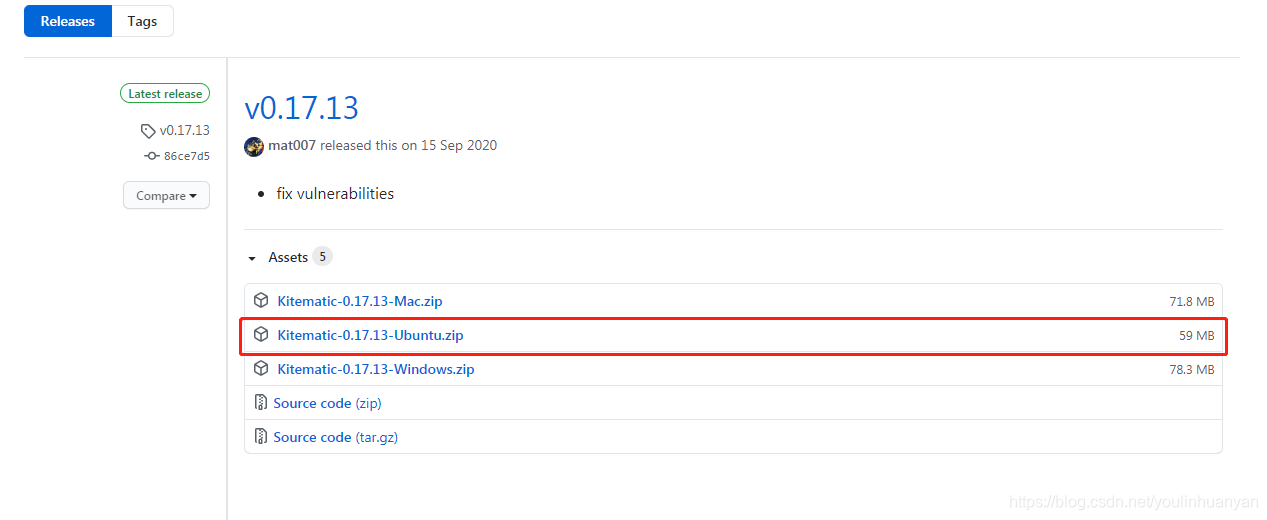Viewport: 1267px width, 520px height.
Task: Click the tag icon beside v0.17.13
Action: click(x=148, y=131)
